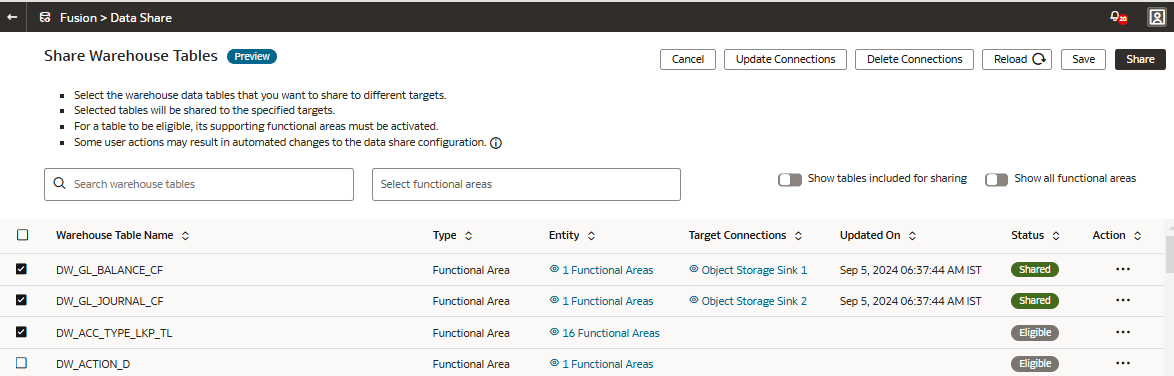
Task: Open action menu for DW_ACC_TYPE_LKP_TL row
Action: coord(1122,332)
